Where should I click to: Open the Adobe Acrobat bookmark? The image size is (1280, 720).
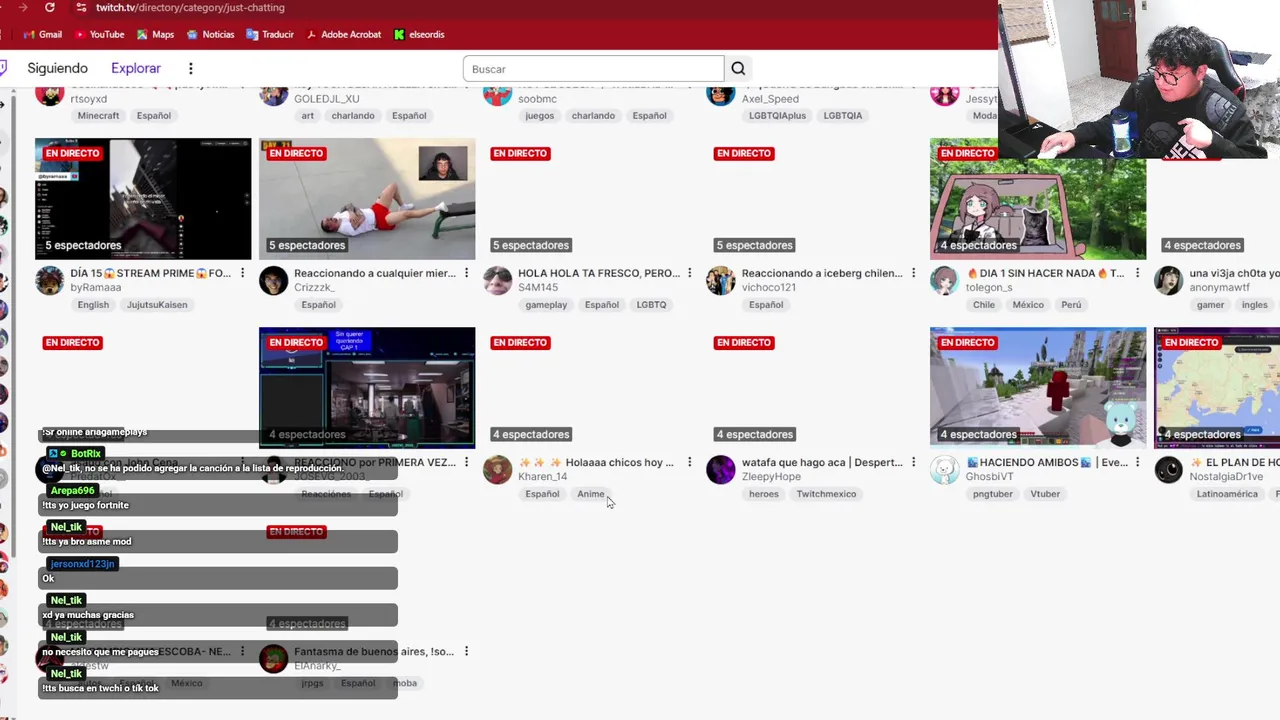tap(343, 34)
